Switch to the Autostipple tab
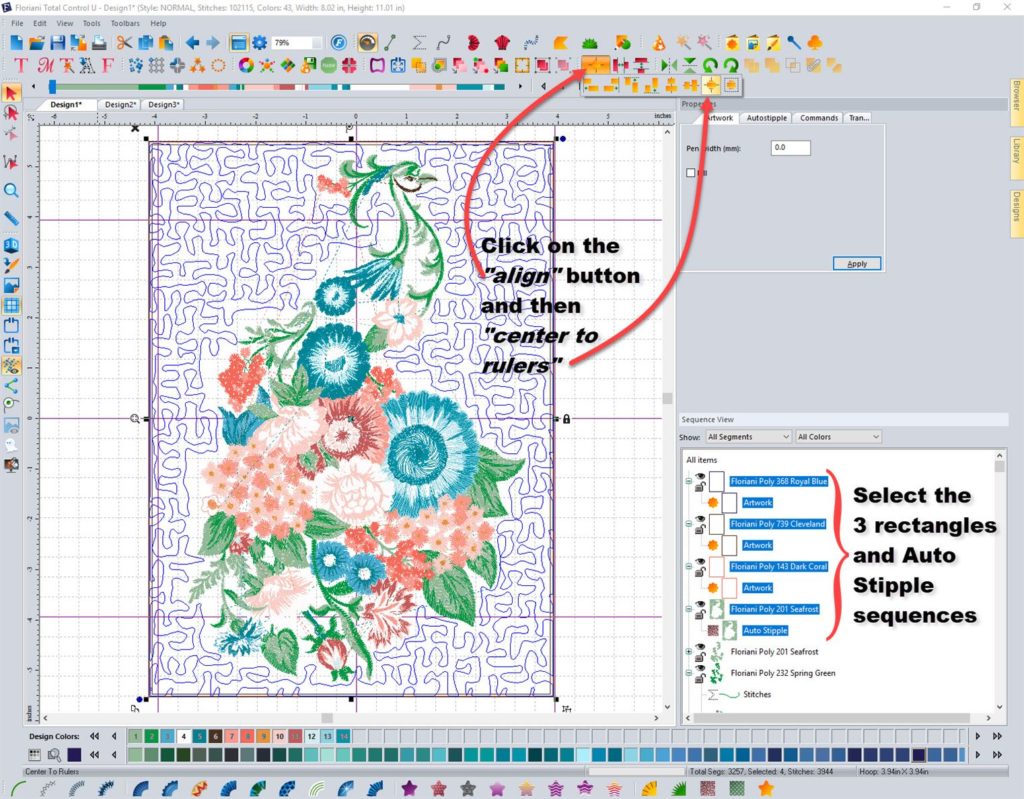Screen dimensions: 1024x799 (x=767, y=118)
